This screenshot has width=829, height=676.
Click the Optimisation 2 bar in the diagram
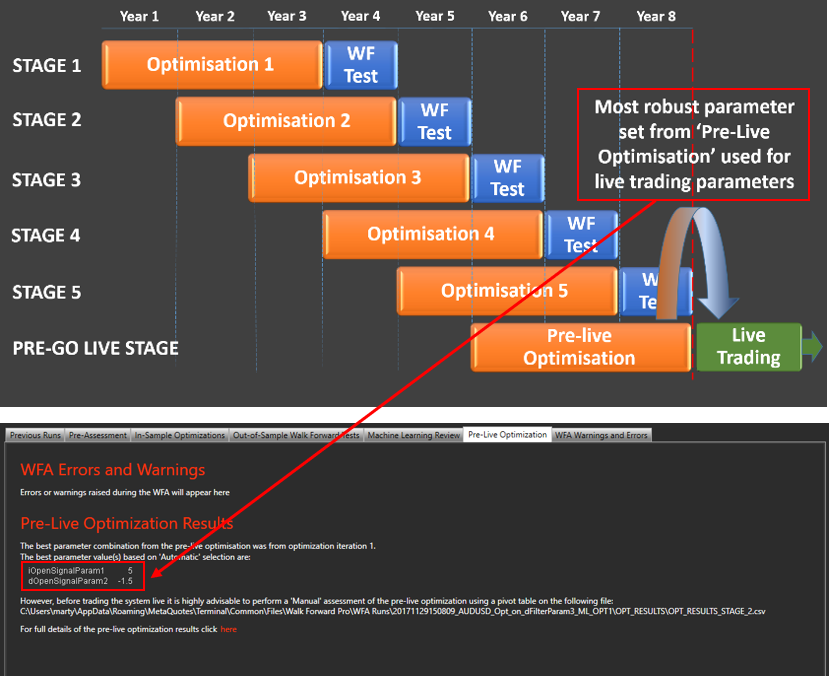pos(286,121)
